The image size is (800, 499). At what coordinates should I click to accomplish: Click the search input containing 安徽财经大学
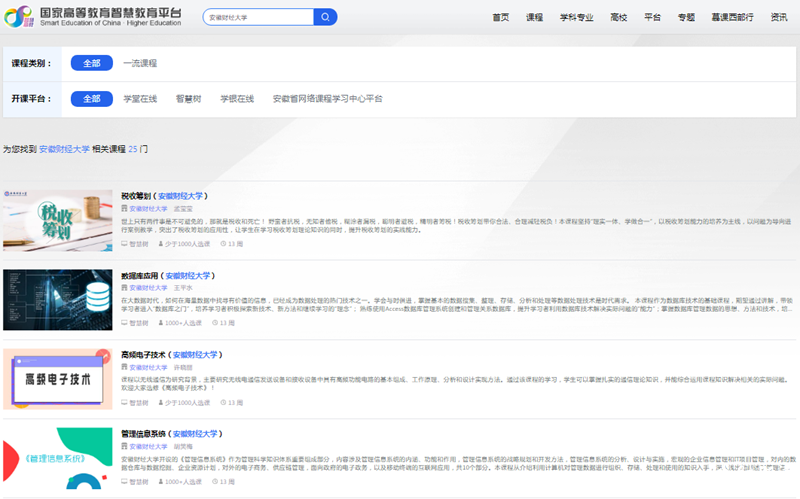tap(258, 17)
